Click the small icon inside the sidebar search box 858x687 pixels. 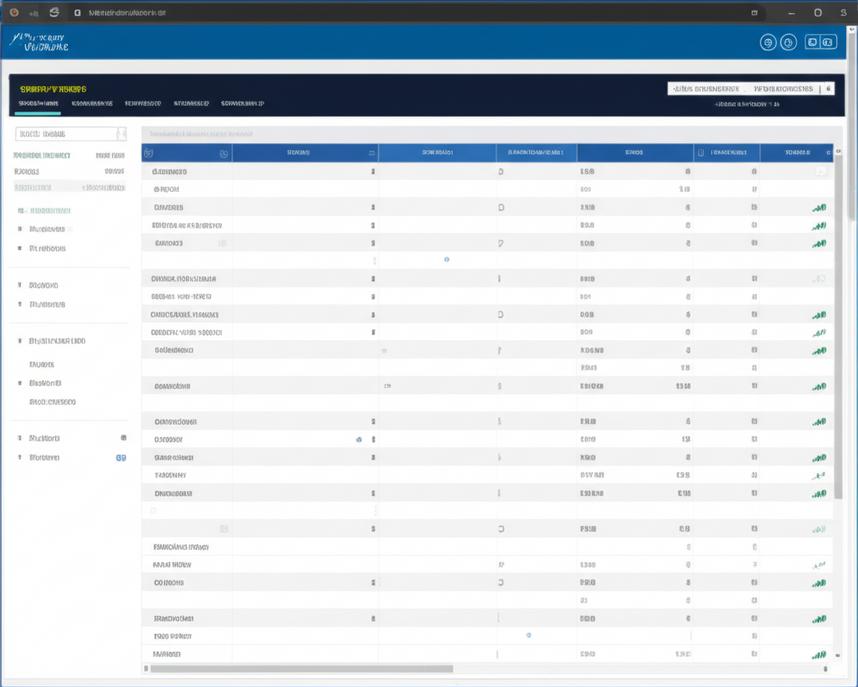[121, 134]
